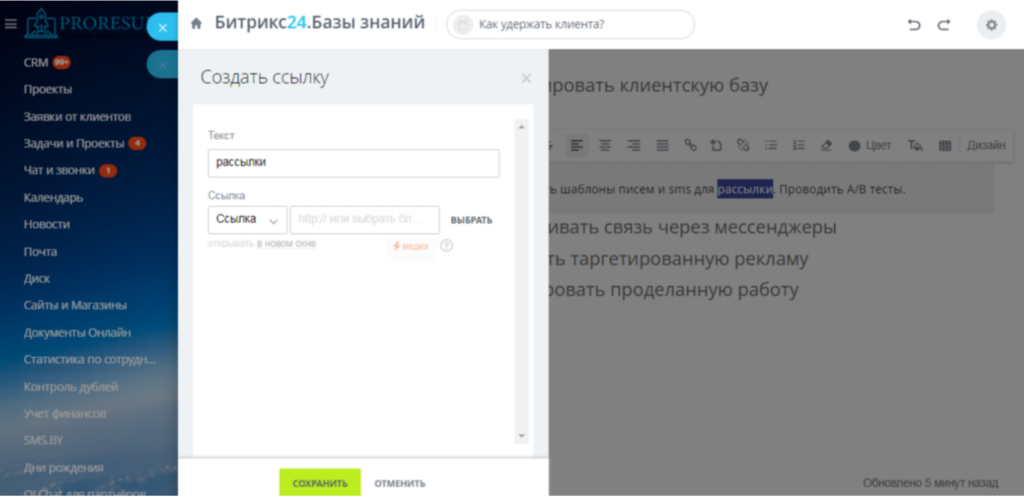Image resolution: width=1024 pixels, height=497 pixels.
Task: Open Сайты и Магазины in sidebar
Action: point(75,306)
